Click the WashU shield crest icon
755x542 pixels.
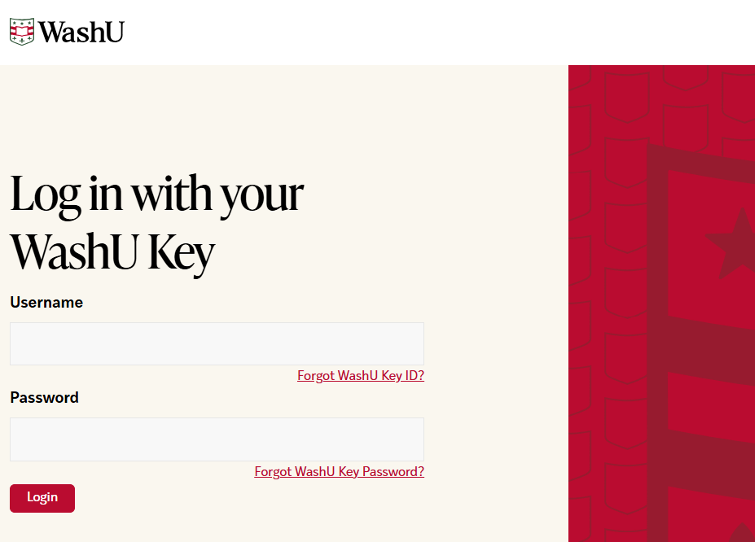coord(22,31)
